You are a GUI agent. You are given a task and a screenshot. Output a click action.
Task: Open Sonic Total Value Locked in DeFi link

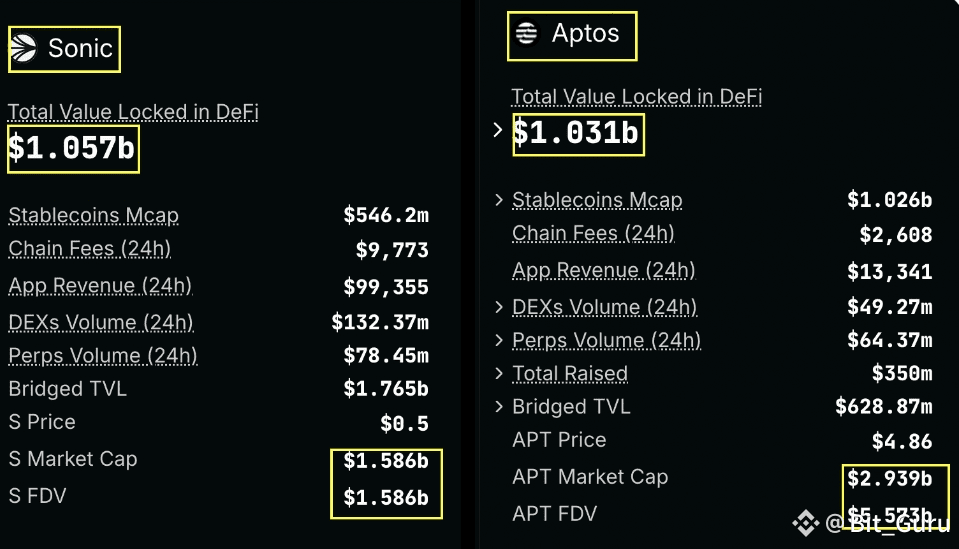click(x=133, y=112)
